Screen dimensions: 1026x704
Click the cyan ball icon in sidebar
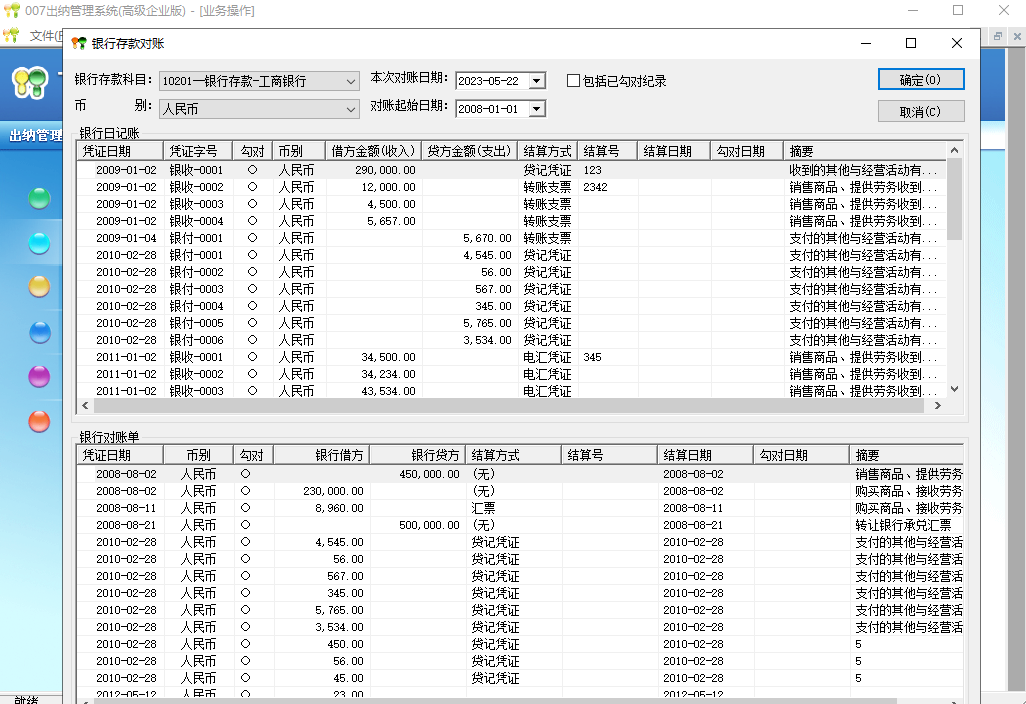coord(39,243)
